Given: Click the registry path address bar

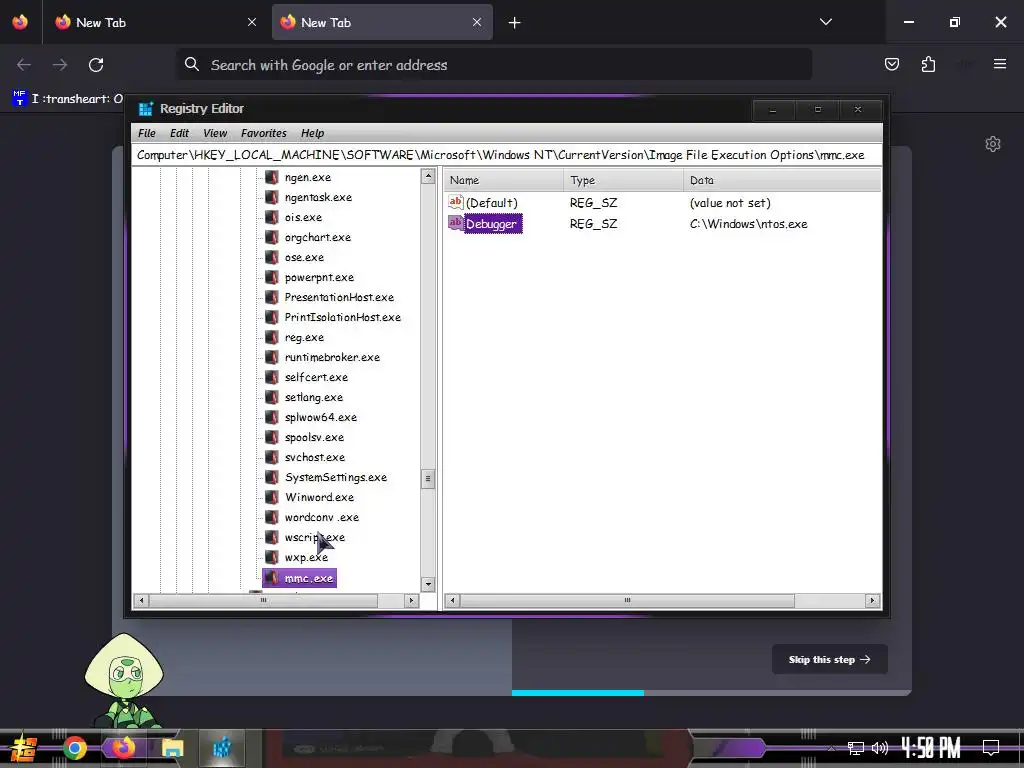Looking at the screenshot, I should tap(507, 155).
